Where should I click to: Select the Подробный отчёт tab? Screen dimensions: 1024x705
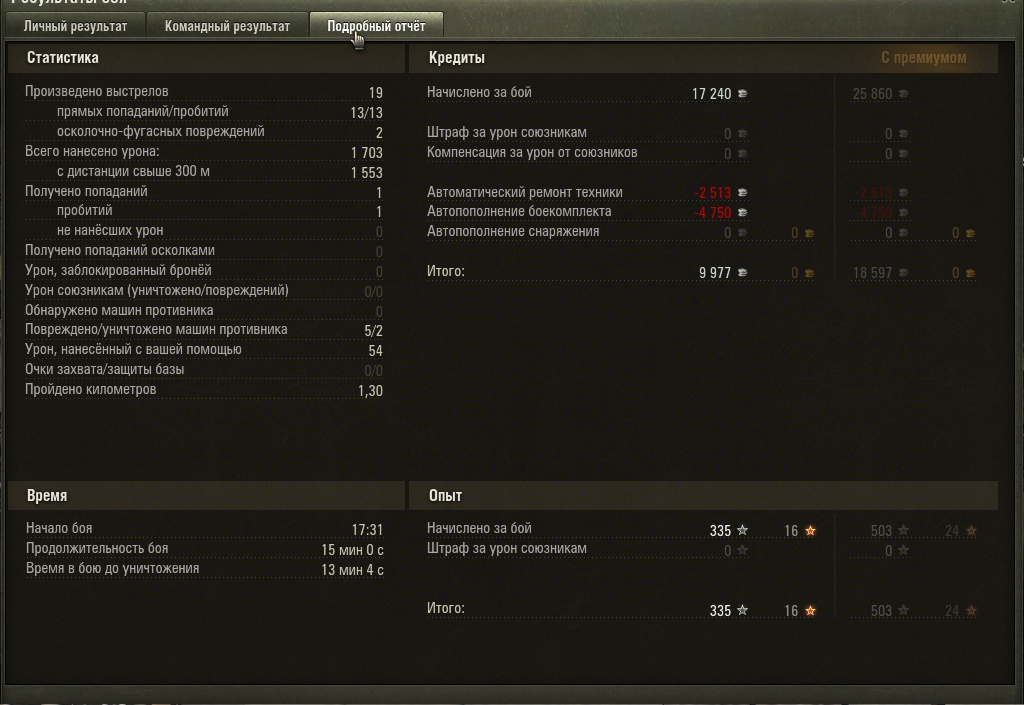click(x=376, y=26)
